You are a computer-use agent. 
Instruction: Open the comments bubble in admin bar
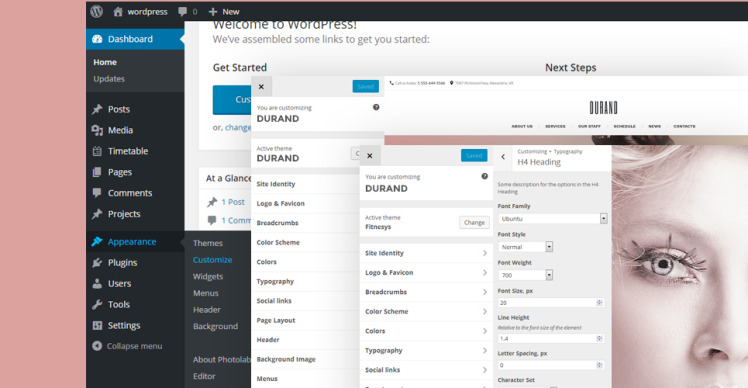click(183, 12)
